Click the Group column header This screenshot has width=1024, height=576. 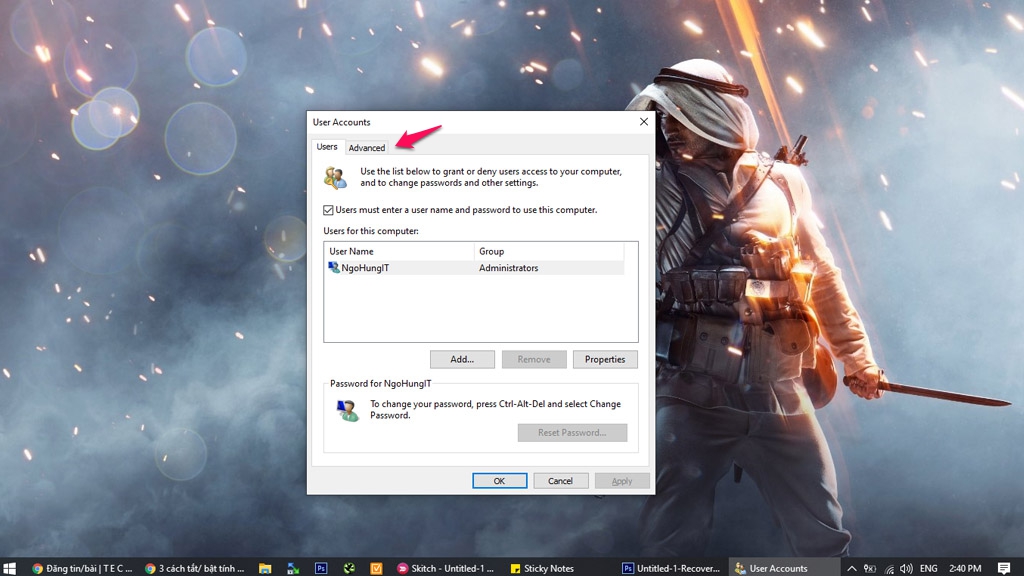pyautogui.click(x=548, y=251)
